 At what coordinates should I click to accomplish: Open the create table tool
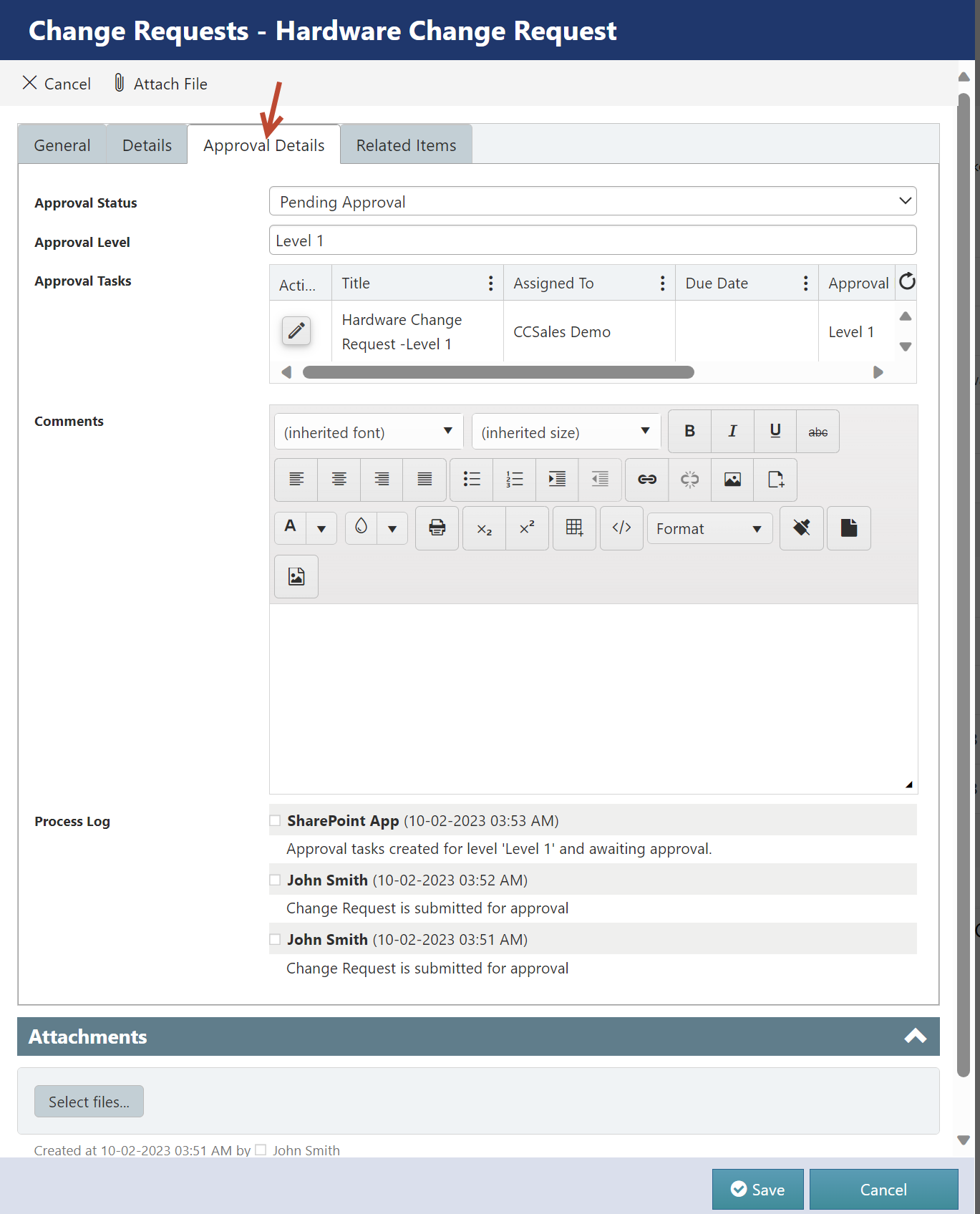pos(574,528)
